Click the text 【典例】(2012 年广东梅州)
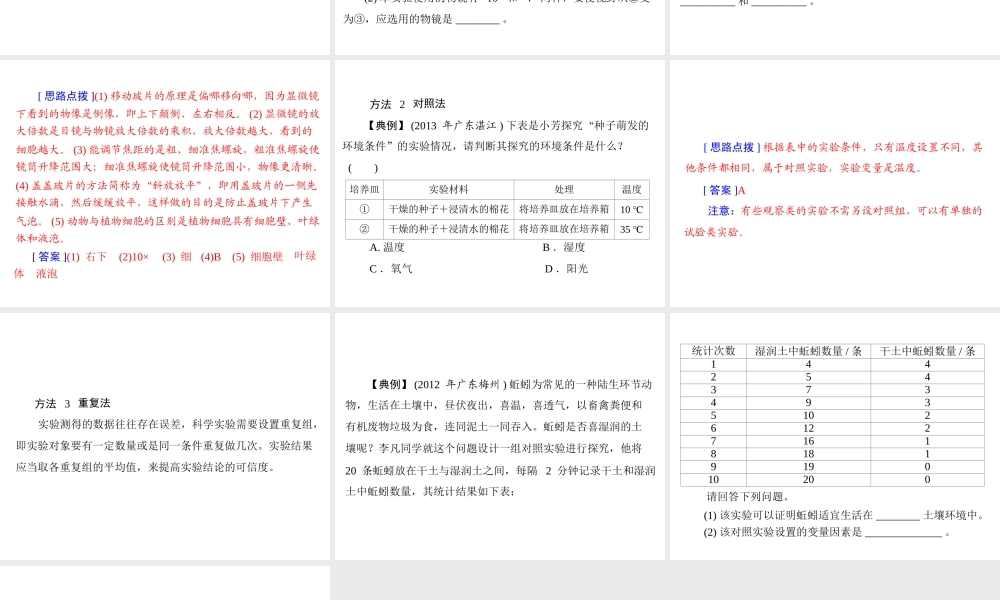 point(439,384)
